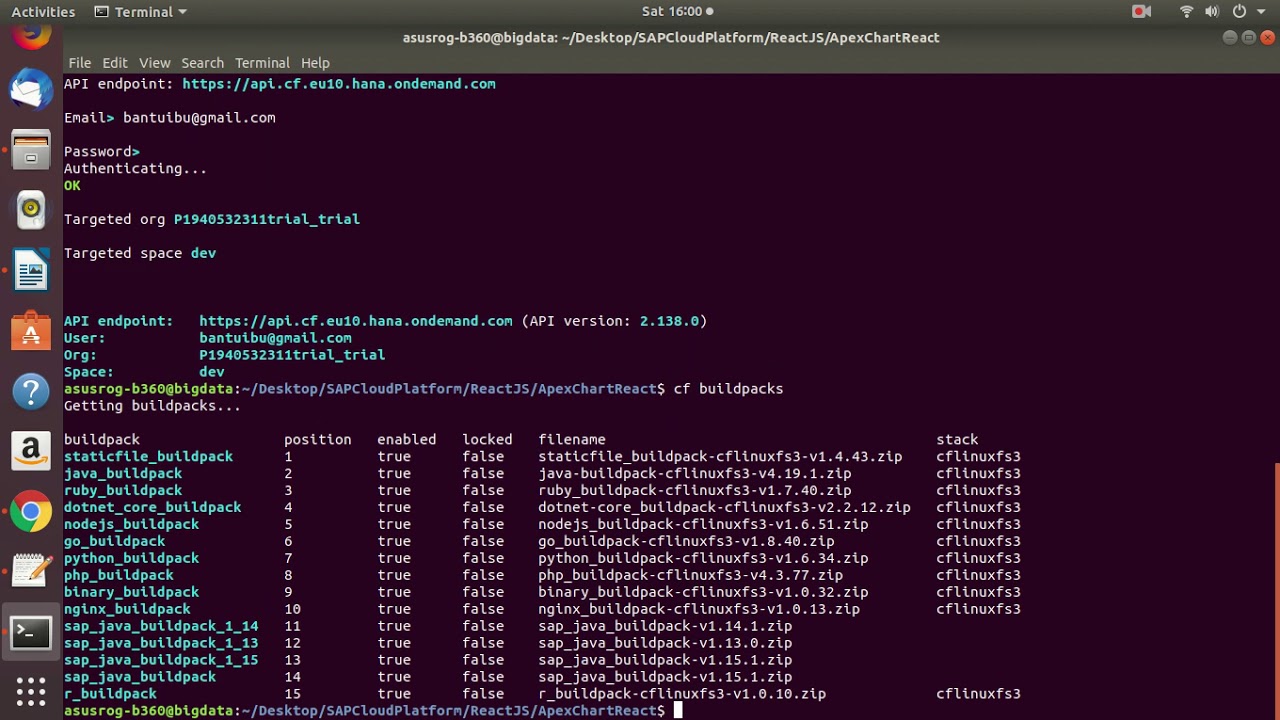Open the Wi-Fi network status icon
The image size is (1280, 720).
pos(1187,12)
